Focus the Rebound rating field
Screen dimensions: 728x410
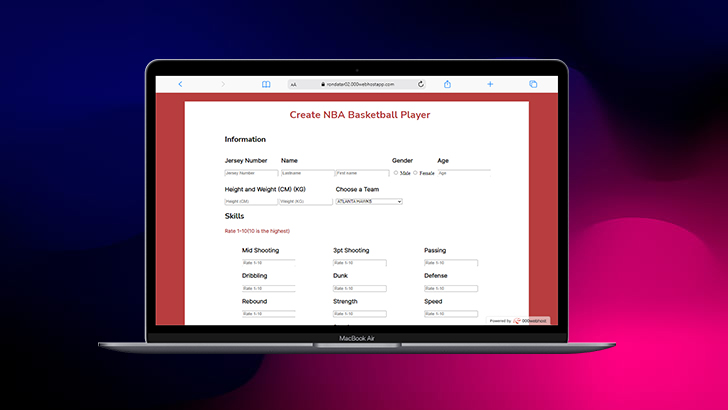[x=268, y=314]
